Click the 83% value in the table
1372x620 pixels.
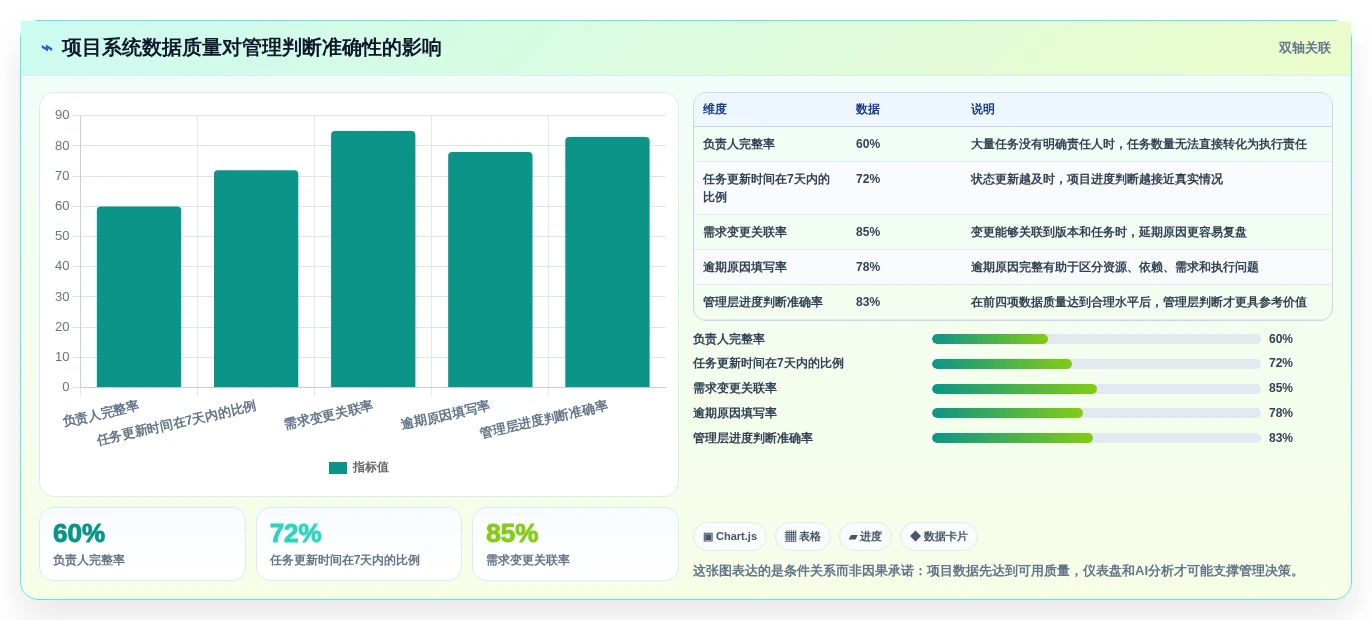(868, 302)
